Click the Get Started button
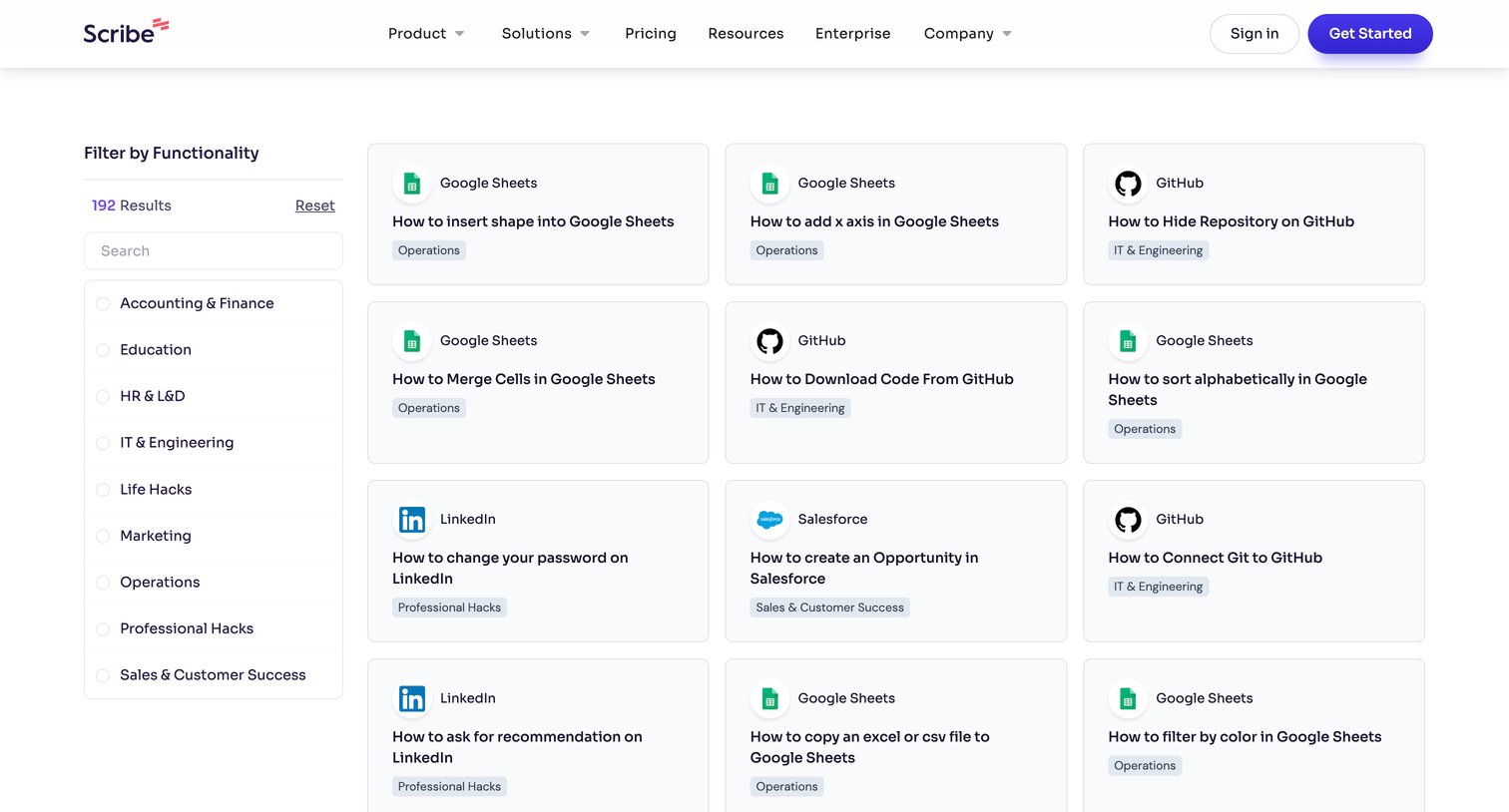This screenshot has height=812, width=1509. [1370, 34]
